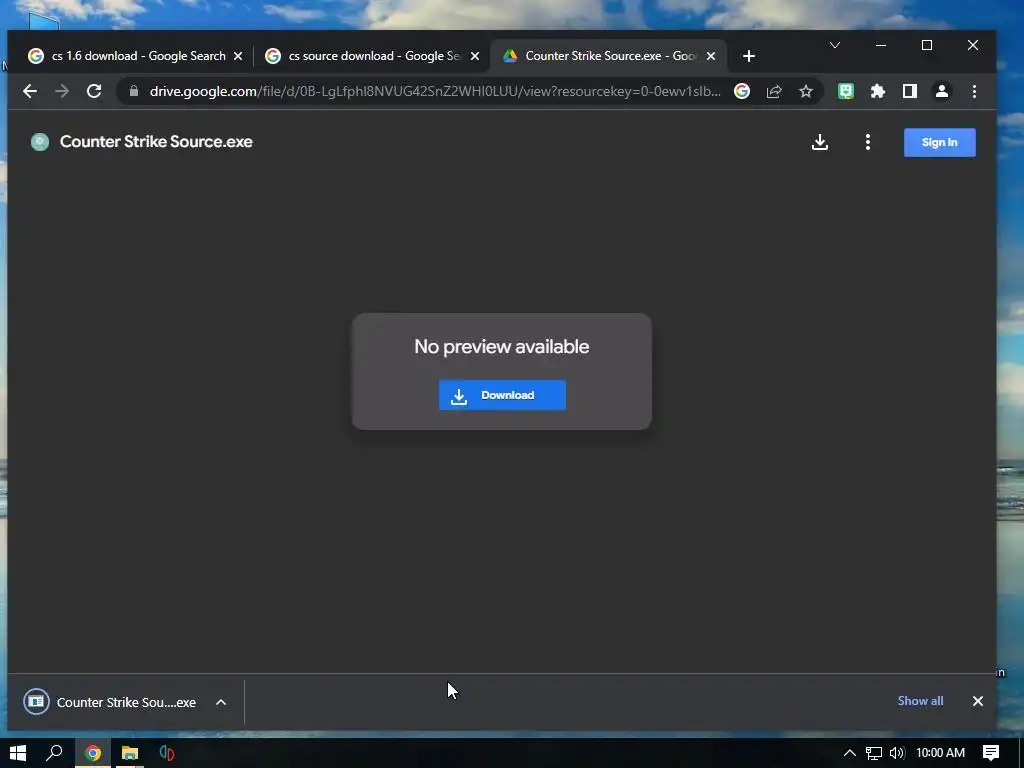The width and height of the screenshot is (1024, 768).
Task: Click the browser forward arrow
Action: (62, 91)
